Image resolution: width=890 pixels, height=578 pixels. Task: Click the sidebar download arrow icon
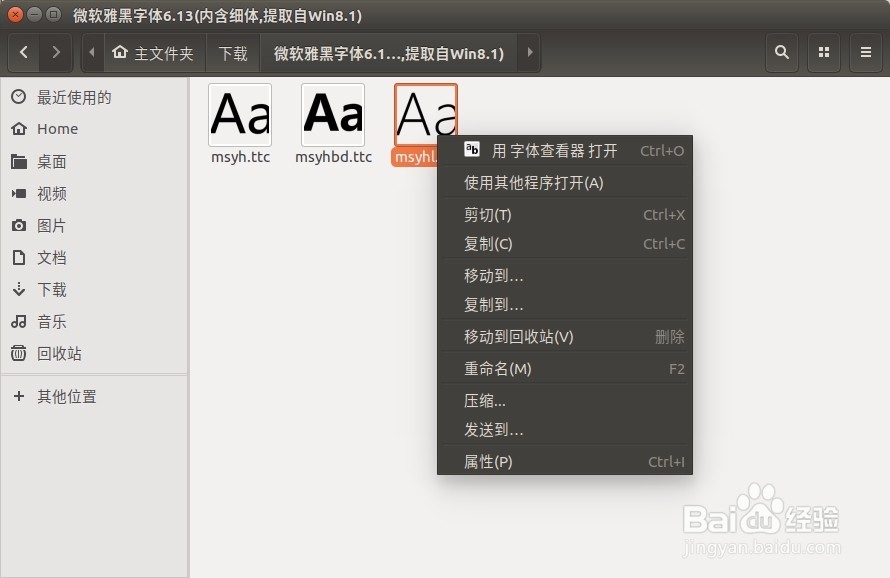[x=19, y=290]
